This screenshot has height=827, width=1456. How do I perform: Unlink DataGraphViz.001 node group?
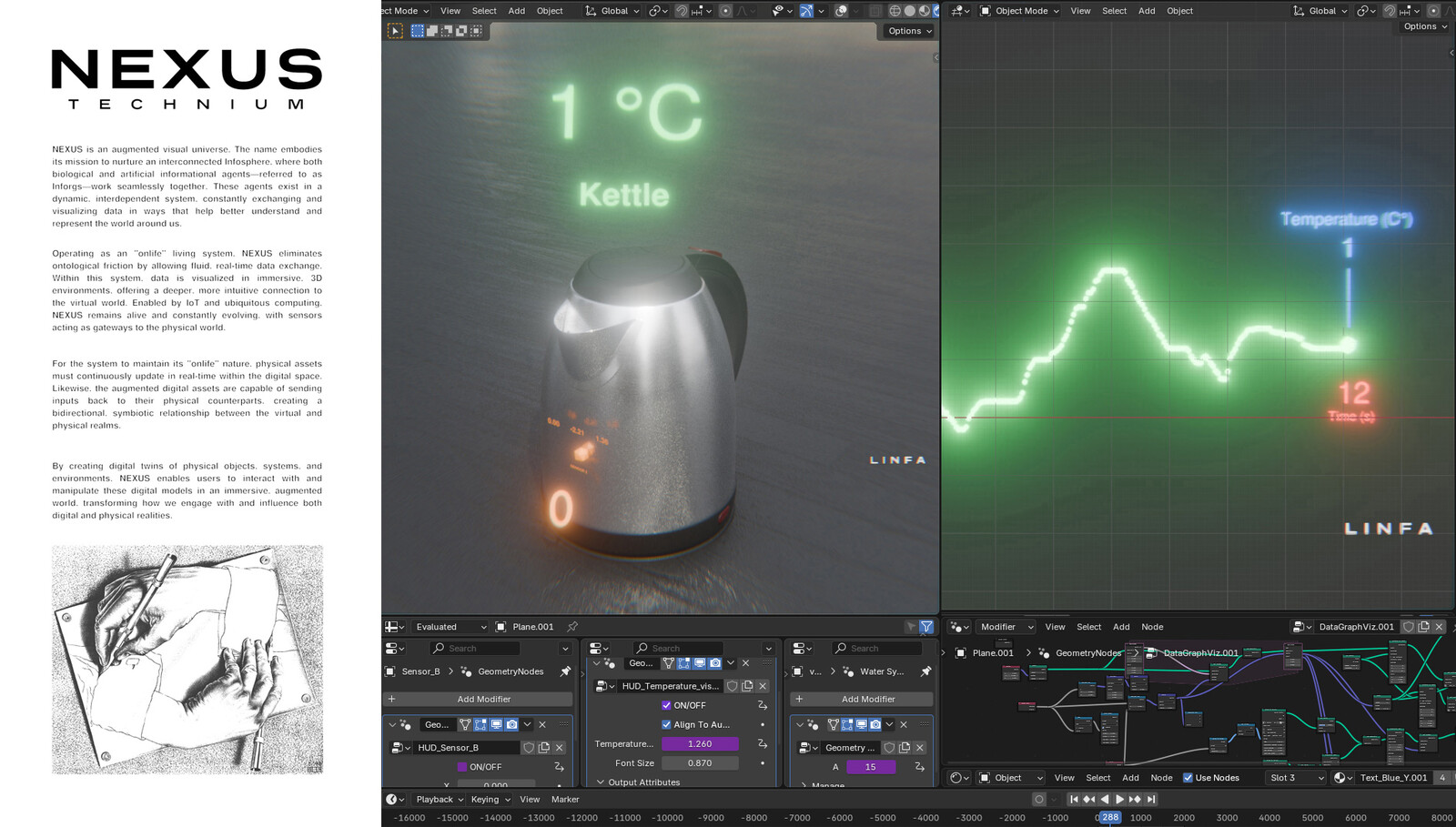click(1440, 627)
